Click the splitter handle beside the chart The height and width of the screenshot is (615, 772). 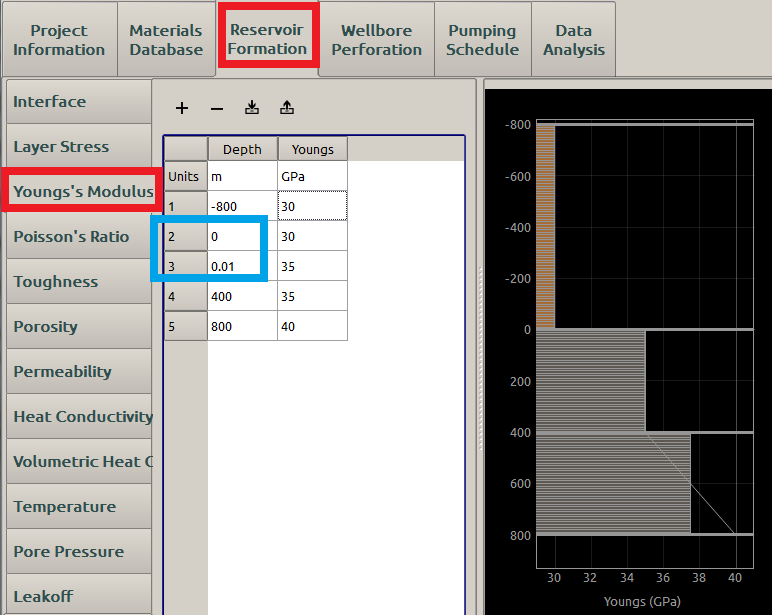[481, 358]
